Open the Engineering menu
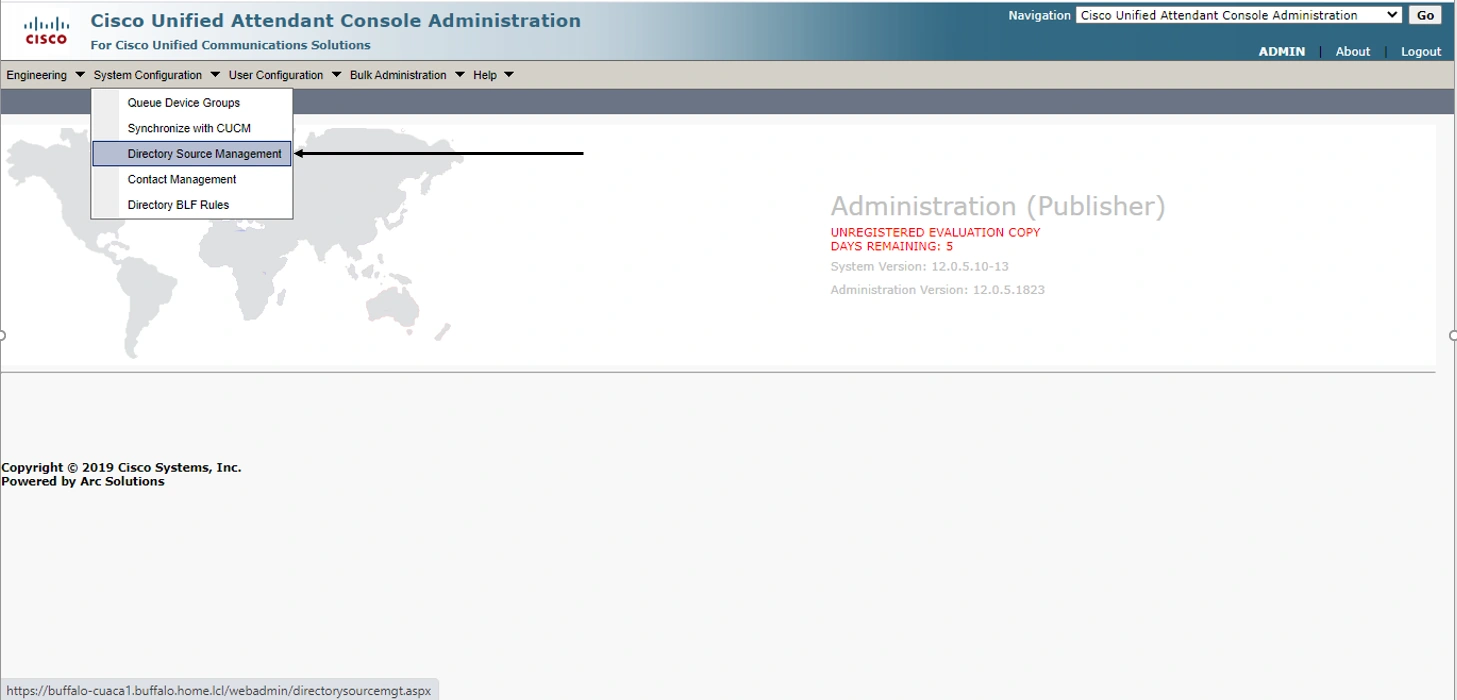This screenshot has width=1457, height=700. [x=37, y=75]
